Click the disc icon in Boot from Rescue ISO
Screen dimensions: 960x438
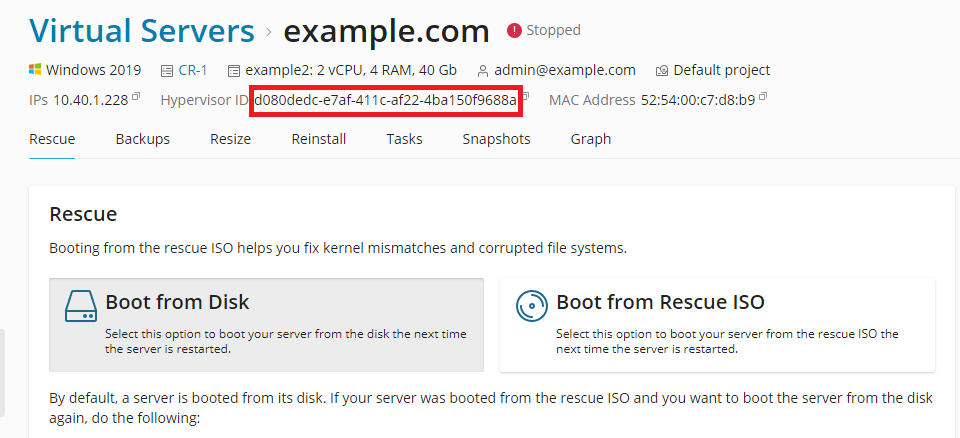(x=532, y=305)
